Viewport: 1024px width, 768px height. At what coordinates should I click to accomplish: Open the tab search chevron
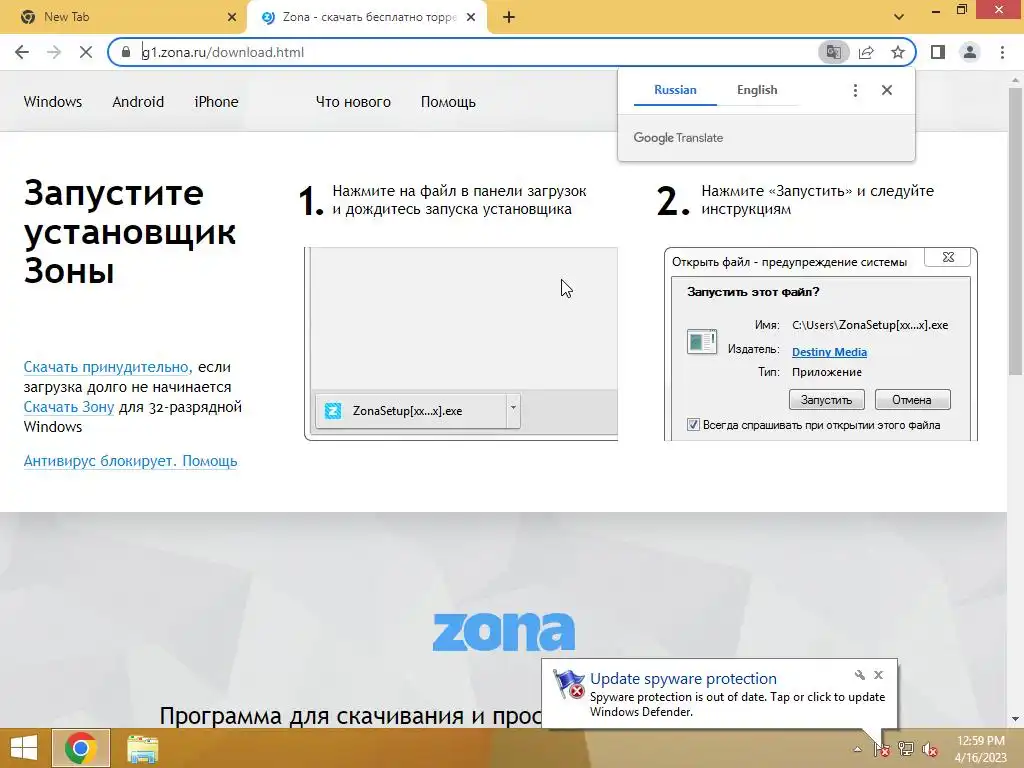point(899,17)
